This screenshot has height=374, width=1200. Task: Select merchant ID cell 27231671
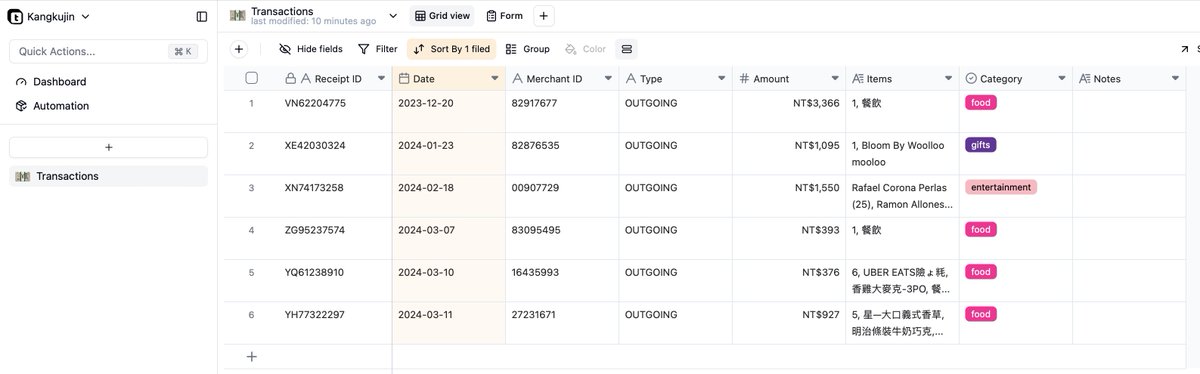[x=562, y=322]
